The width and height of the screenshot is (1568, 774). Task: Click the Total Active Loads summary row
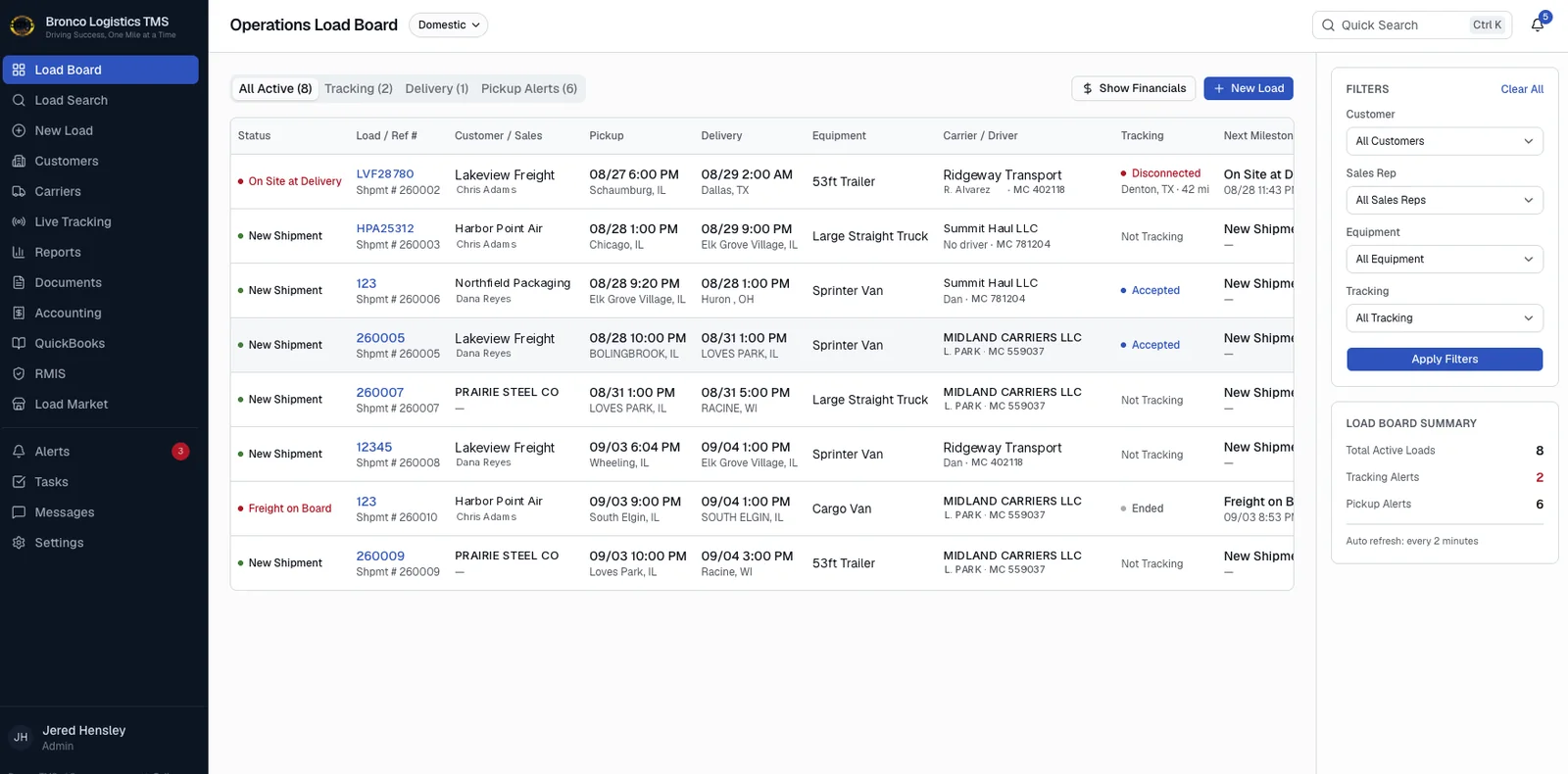[x=1445, y=451]
